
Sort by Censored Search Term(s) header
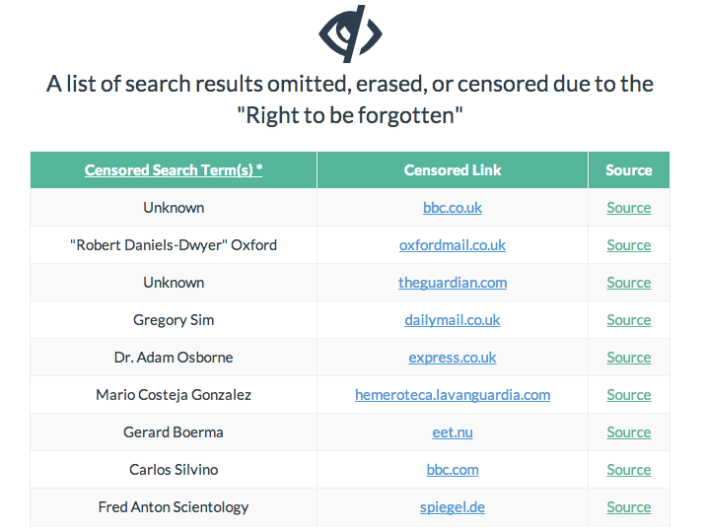(x=173, y=170)
